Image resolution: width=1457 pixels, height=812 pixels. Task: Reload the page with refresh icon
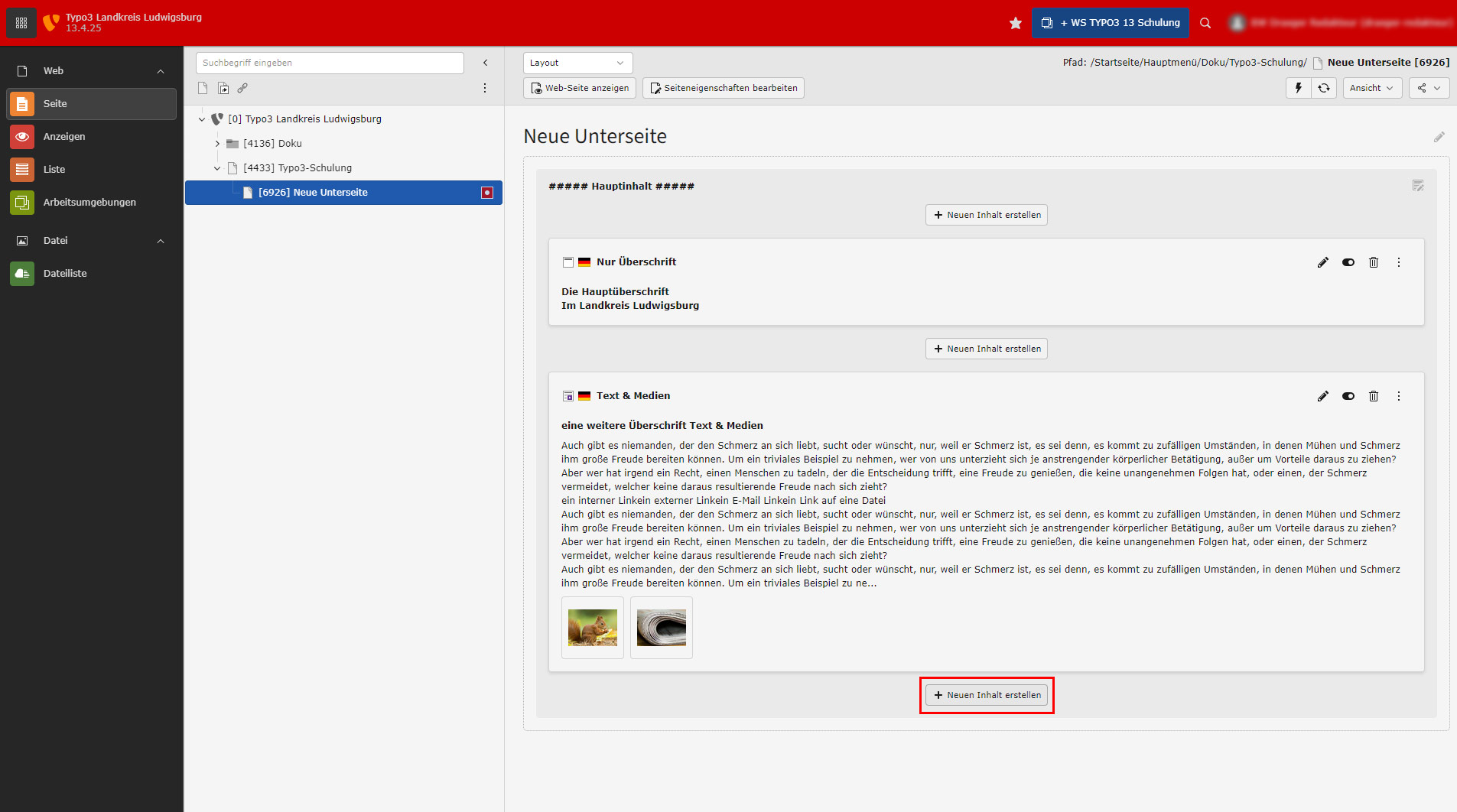[x=1324, y=88]
